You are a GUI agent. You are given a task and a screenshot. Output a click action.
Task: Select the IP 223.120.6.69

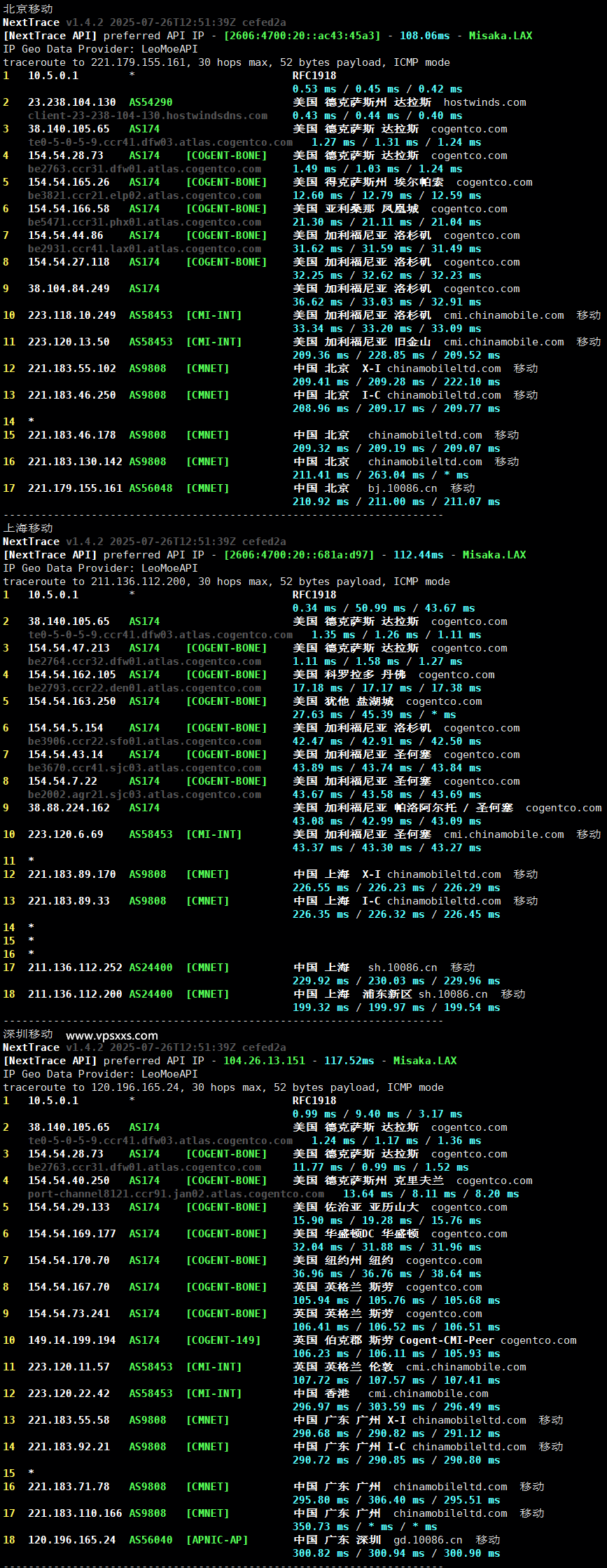pos(66,834)
